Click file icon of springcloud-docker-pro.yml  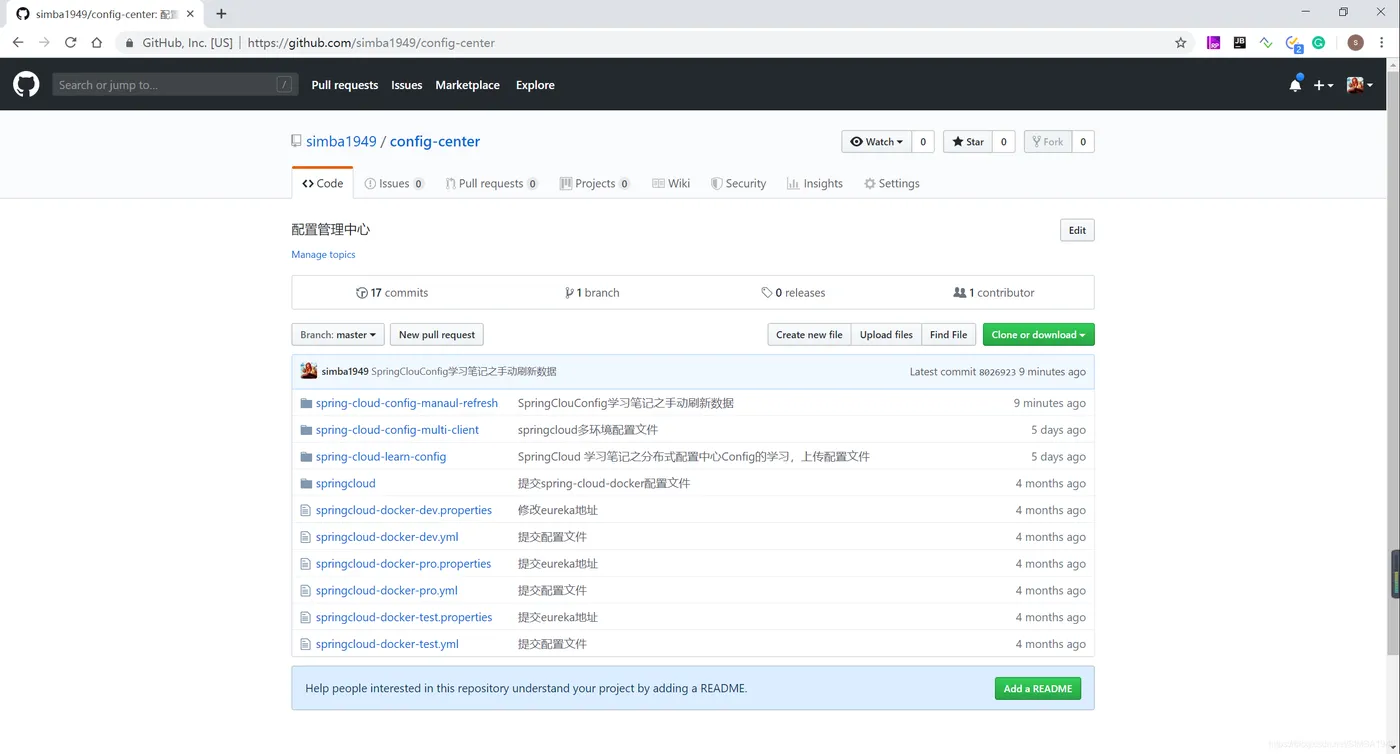pyautogui.click(x=306, y=590)
